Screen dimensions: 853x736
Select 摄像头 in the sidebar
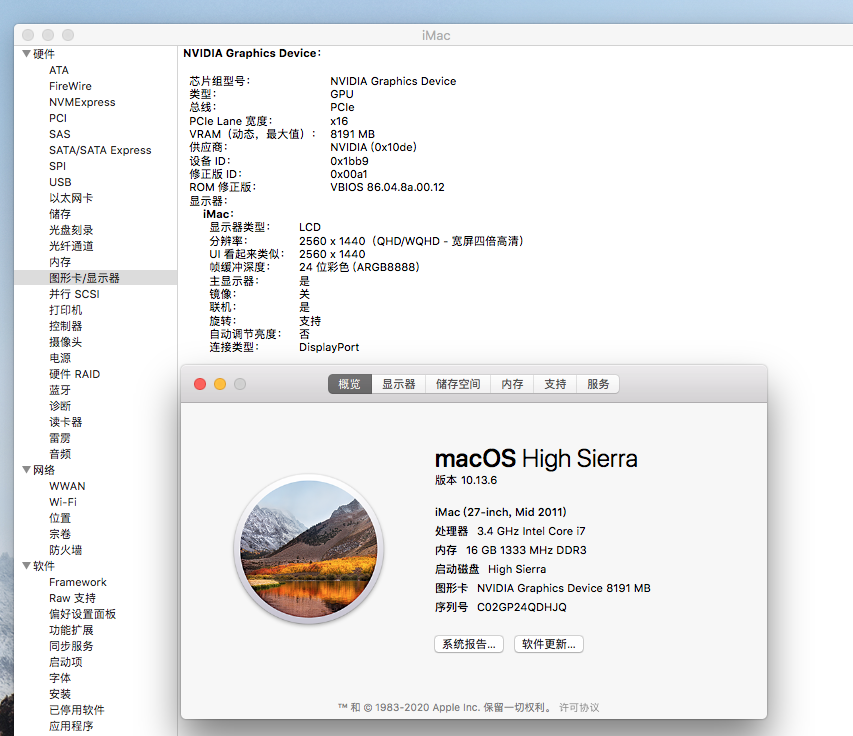(x=65, y=342)
